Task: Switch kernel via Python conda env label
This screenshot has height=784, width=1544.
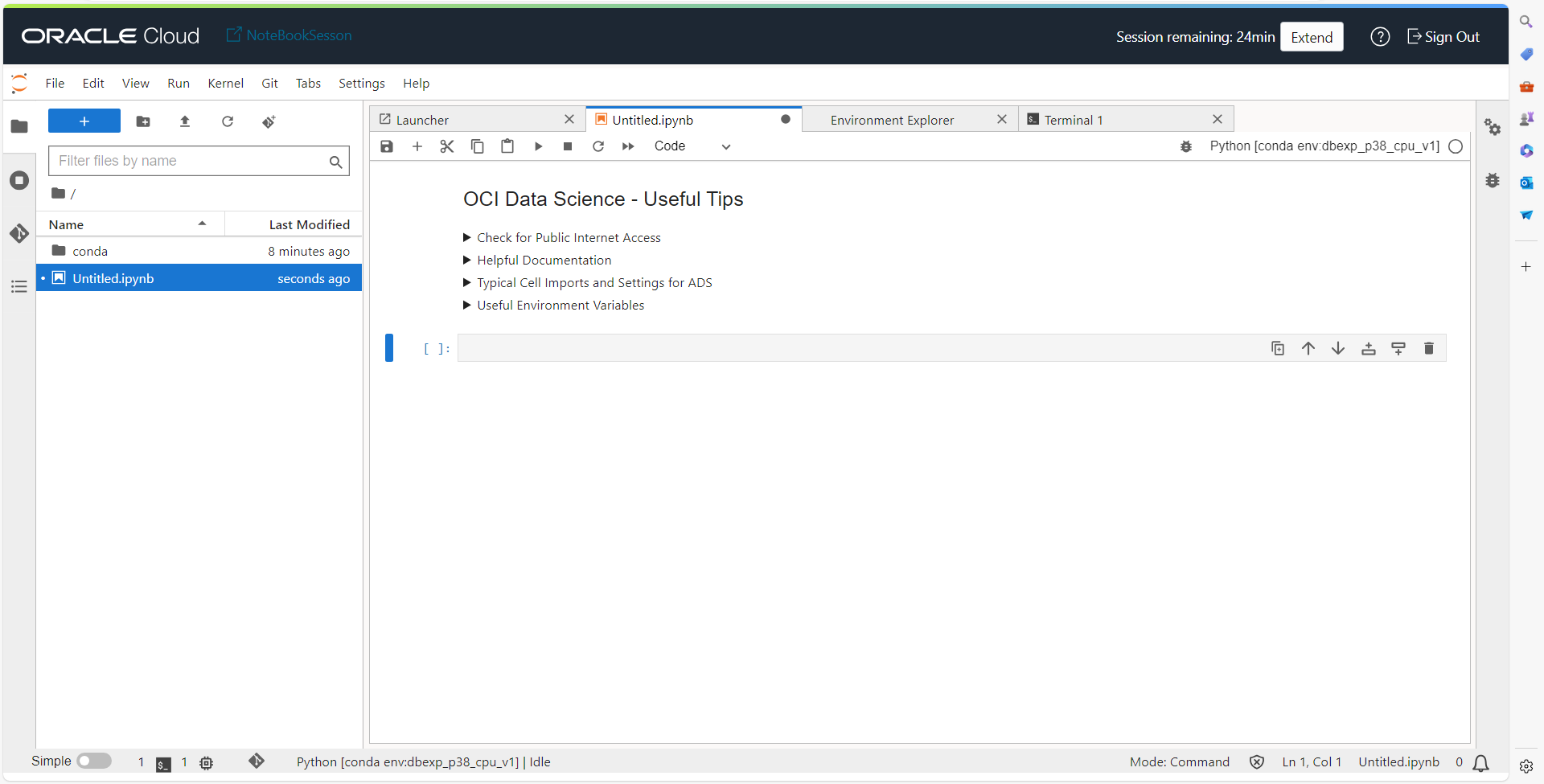Action: click(x=1324, y=146)
